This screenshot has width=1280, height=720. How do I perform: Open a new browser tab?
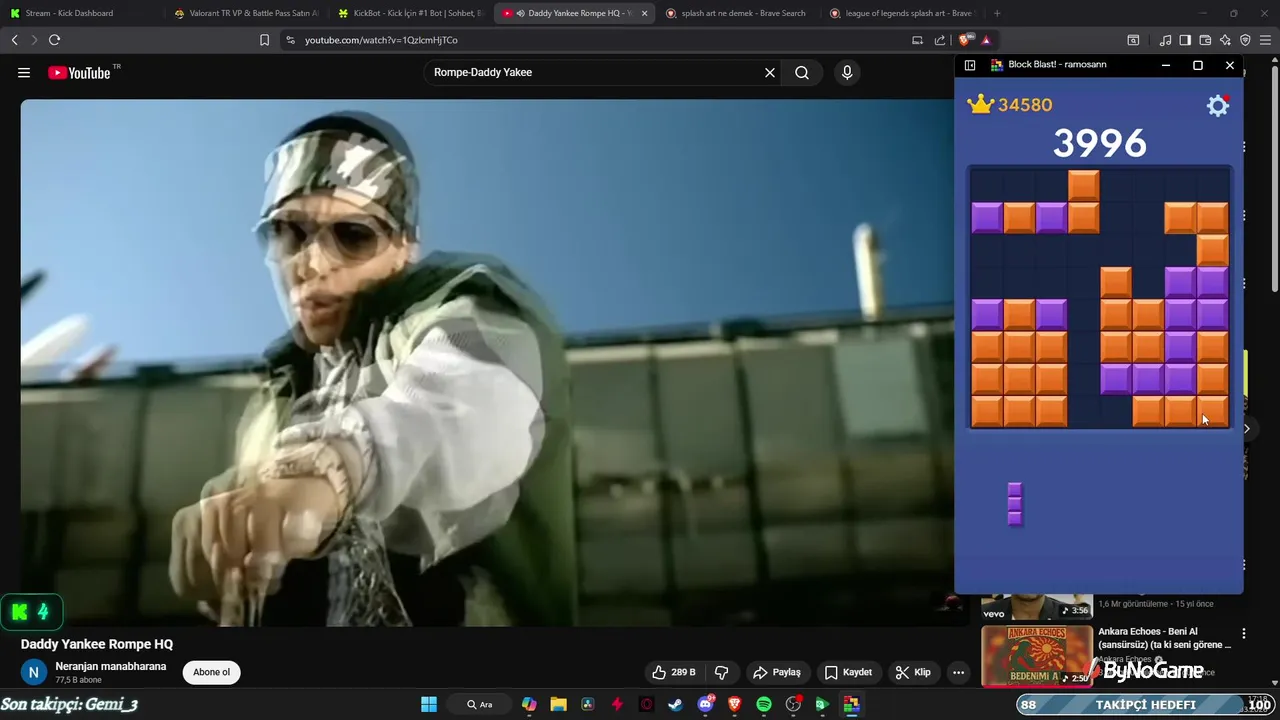point(997,13)
